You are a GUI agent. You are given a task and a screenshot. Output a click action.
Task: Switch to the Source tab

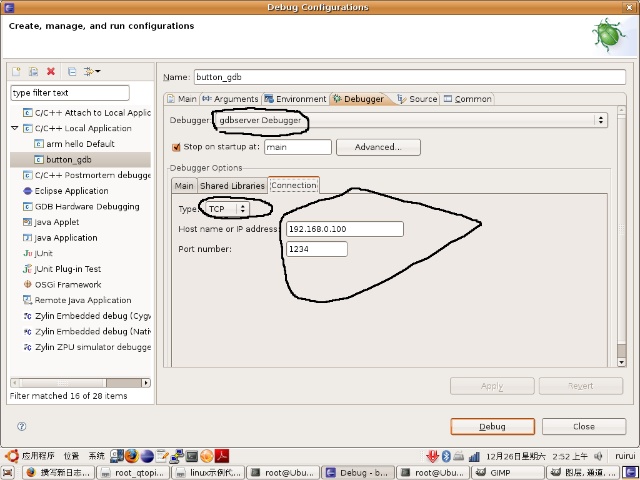417,99
